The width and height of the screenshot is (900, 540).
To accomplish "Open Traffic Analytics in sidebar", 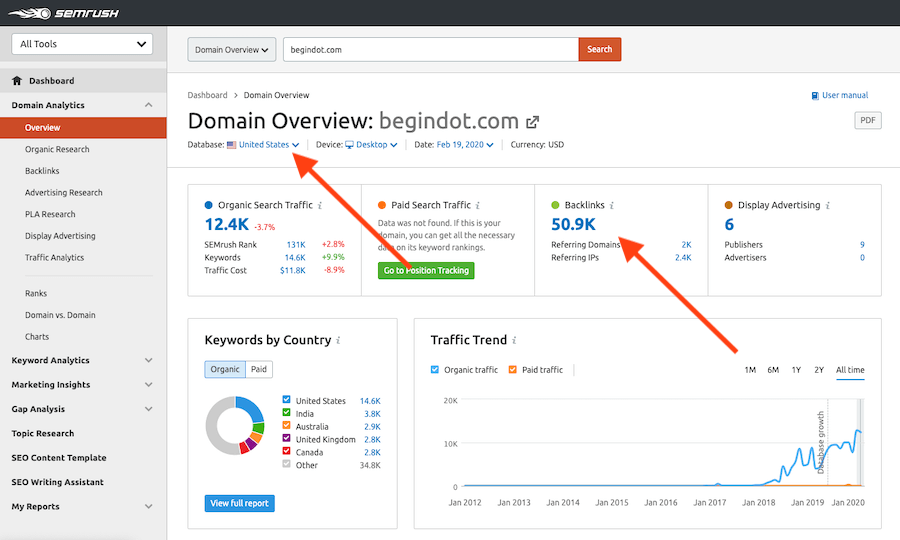I will point(55,258).
